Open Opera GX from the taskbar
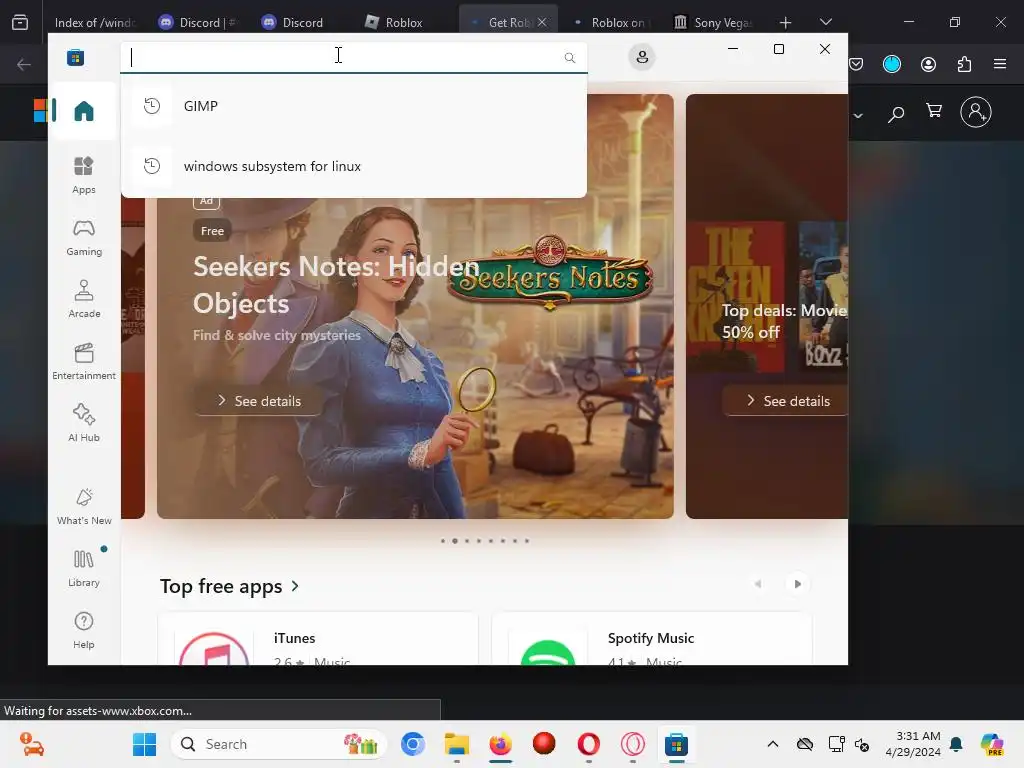The width and height of the screenshot is (1024, 768). 632,744
